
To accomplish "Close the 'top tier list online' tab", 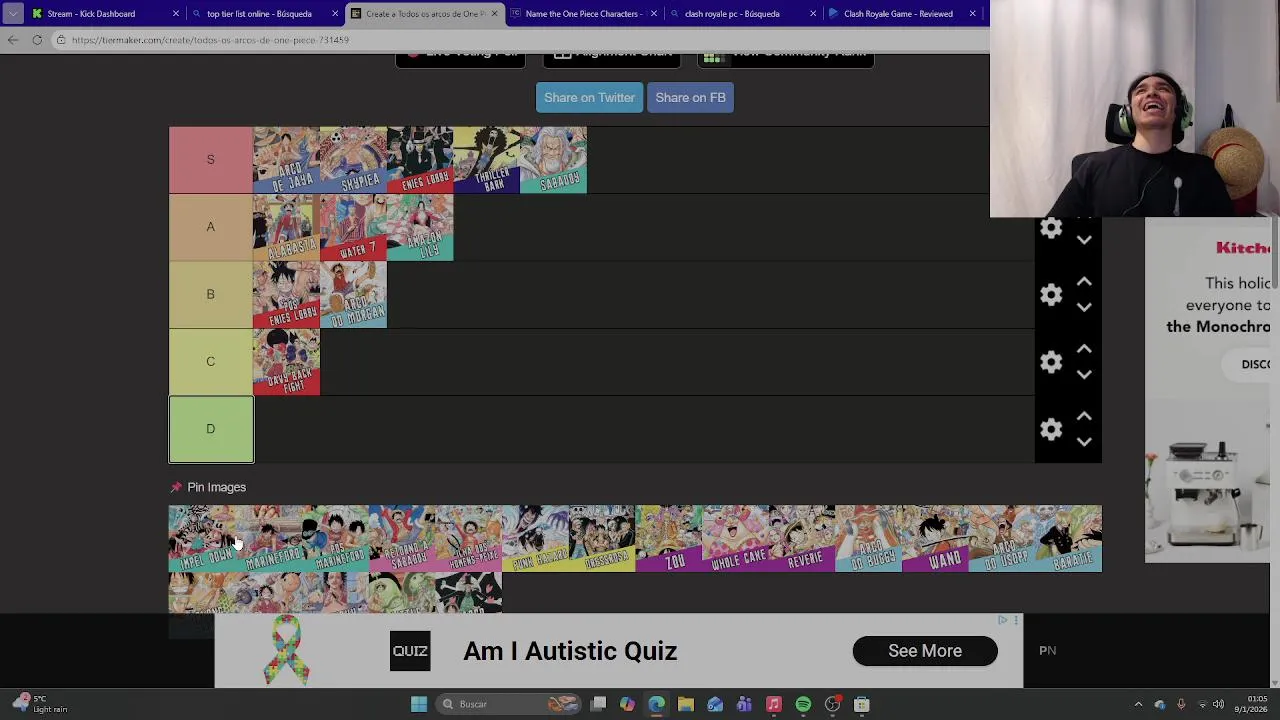I will point(335,14).
